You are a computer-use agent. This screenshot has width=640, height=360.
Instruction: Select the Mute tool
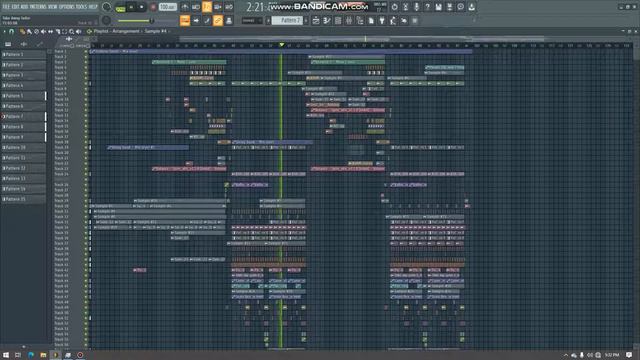pos(43,31)
